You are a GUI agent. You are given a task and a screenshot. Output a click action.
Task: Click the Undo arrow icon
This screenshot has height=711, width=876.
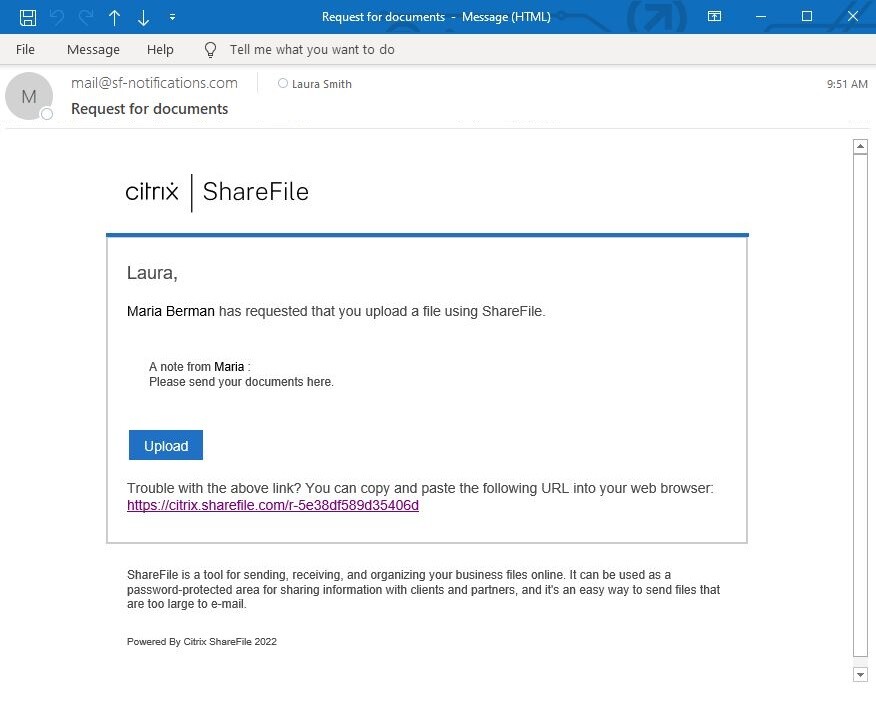tap(57, 17)
